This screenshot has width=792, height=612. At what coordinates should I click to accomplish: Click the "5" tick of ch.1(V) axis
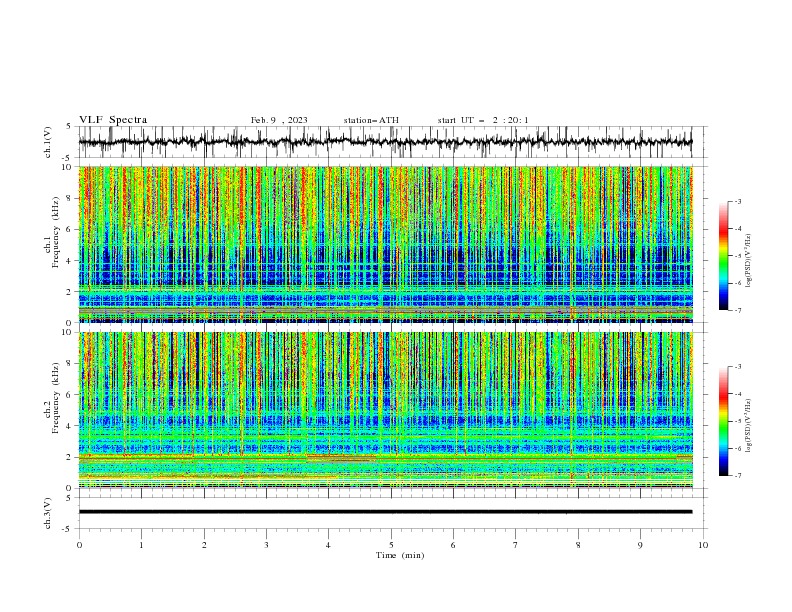[69, 126]
